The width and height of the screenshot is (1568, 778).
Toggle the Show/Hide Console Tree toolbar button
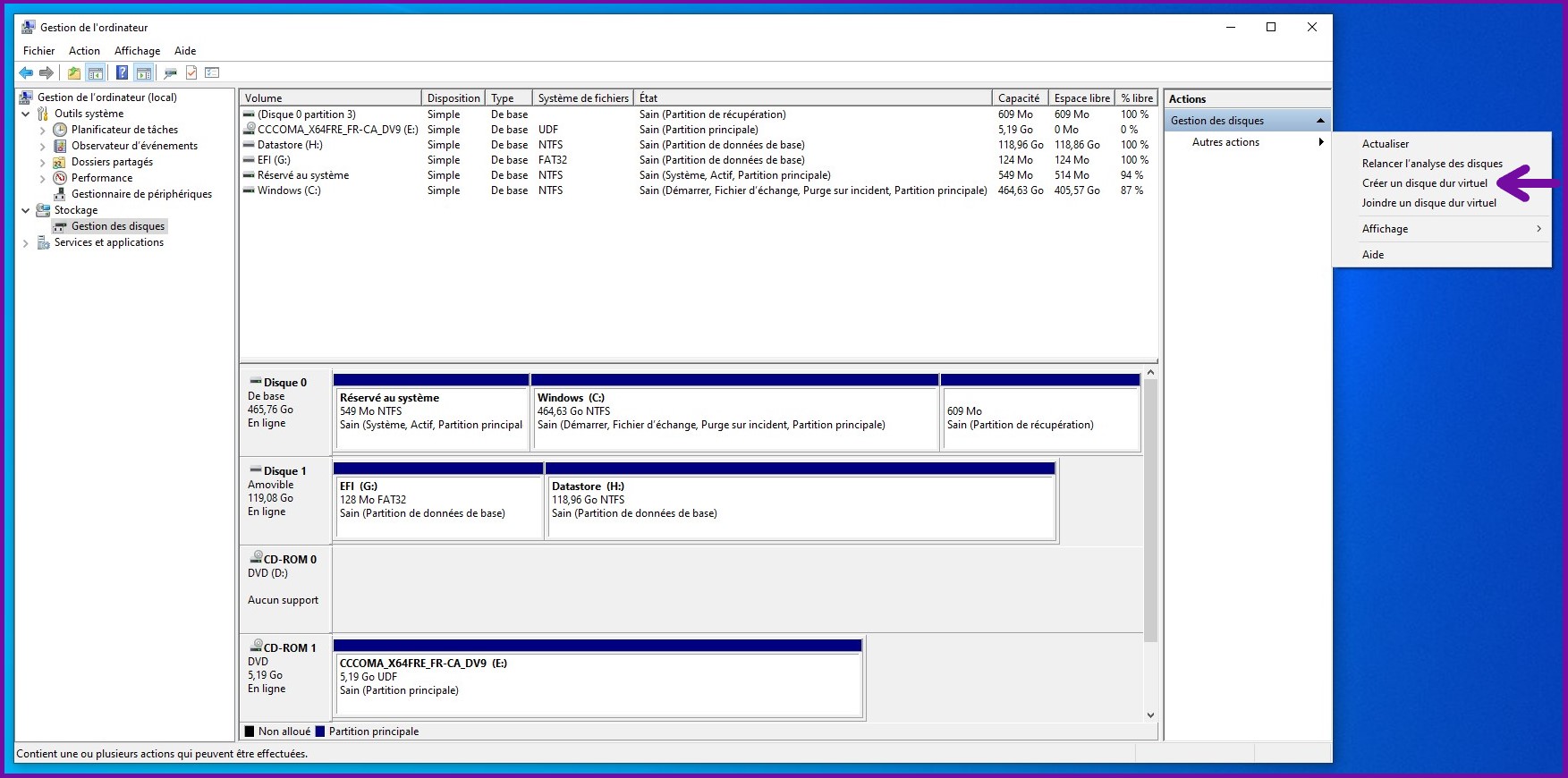[96, 73]
